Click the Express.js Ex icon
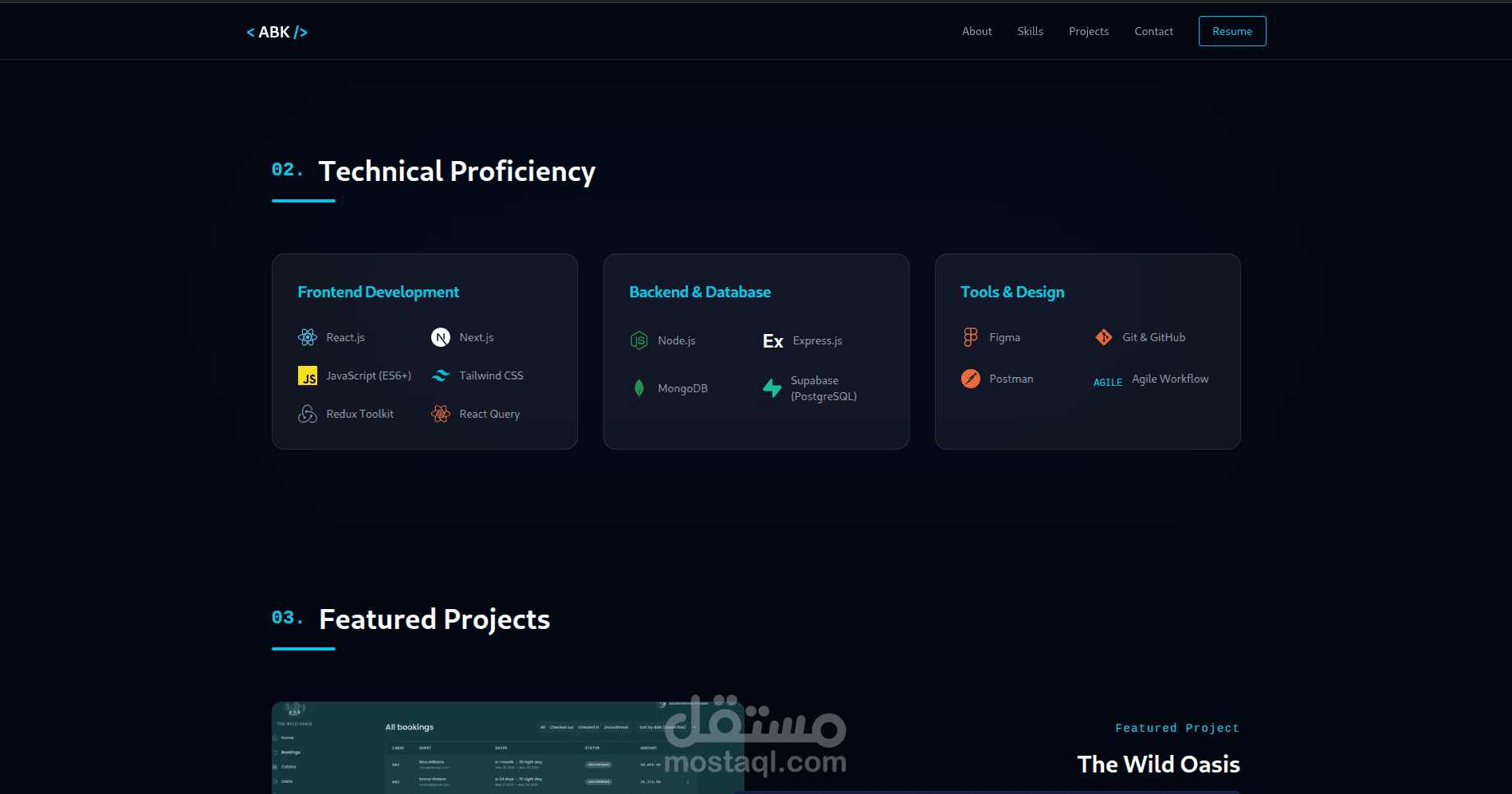Viewport: 1512px width, 794px height. tap(773, 340)
